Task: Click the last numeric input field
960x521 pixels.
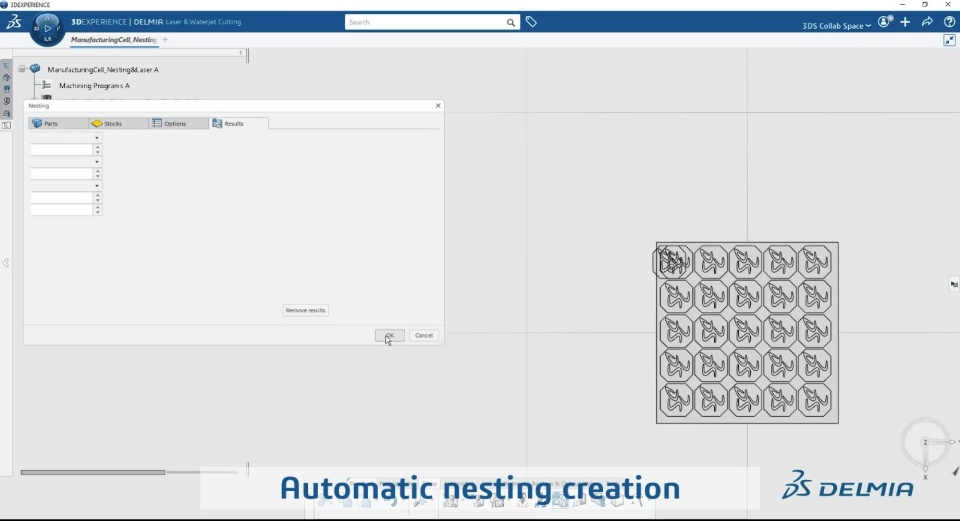Action: 62,210
